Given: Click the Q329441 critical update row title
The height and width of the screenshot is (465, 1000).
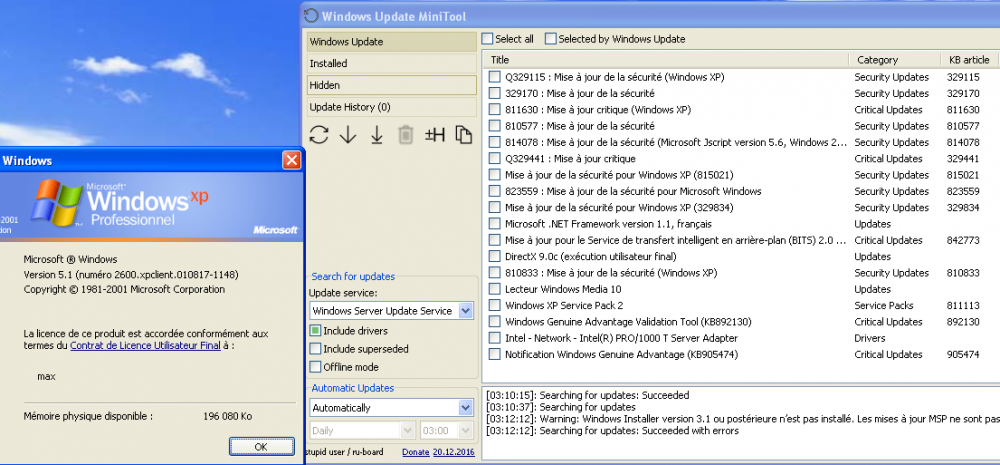Looking at the screenshot, I should point(570,159).
